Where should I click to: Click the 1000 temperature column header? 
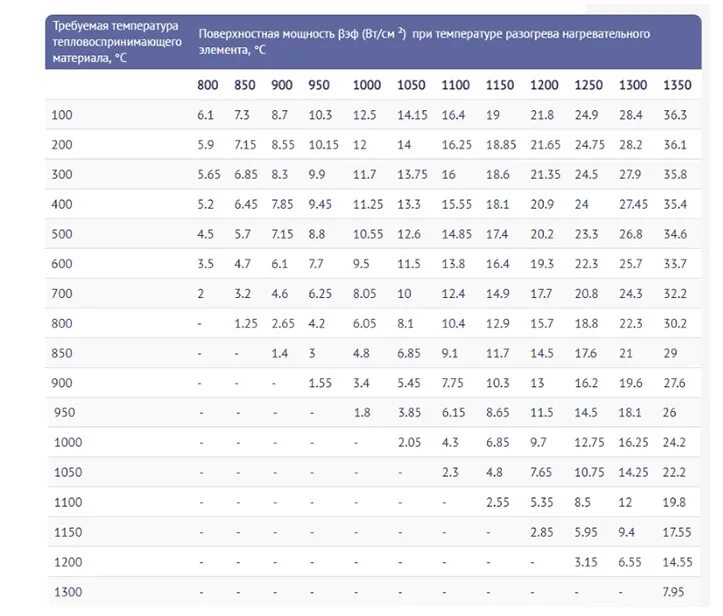(367, 85)
